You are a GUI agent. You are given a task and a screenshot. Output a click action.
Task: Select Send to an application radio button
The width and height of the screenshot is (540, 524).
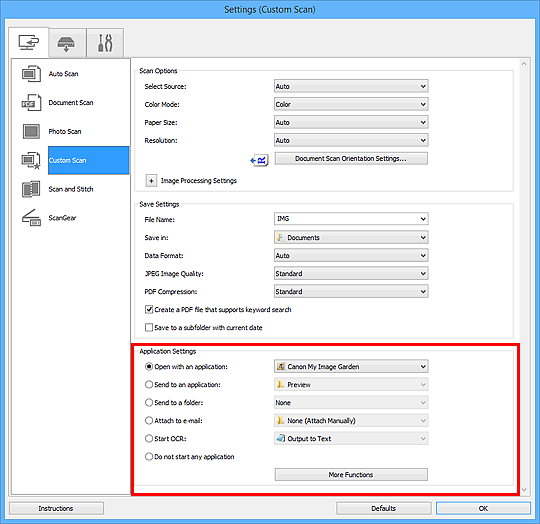pos(149,385)
